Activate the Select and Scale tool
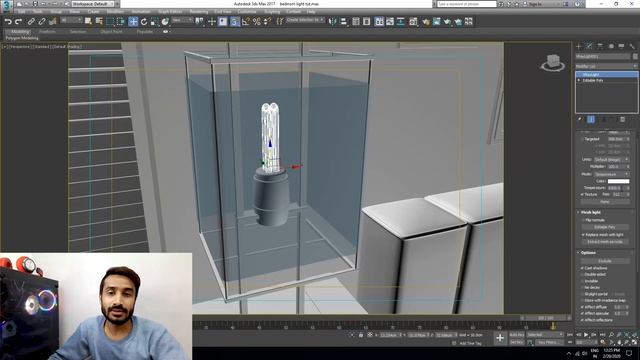Viewport: 640px width, 360px height. 154,22
